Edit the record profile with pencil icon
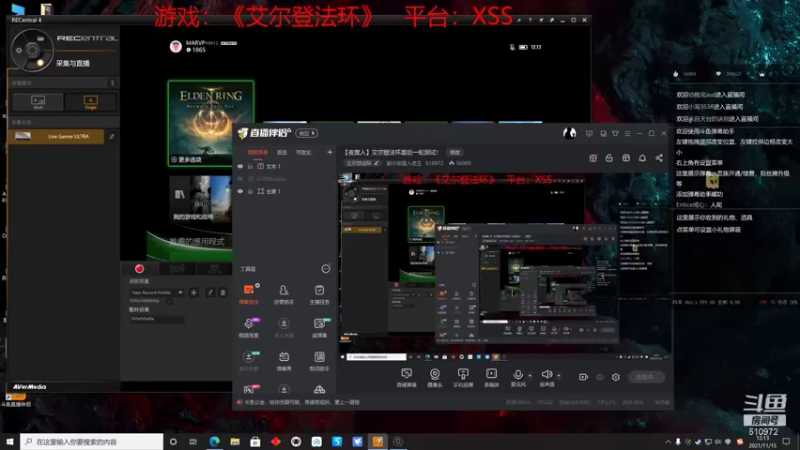The height and width of the screenshot is (450, 800). tap(210, 292)
